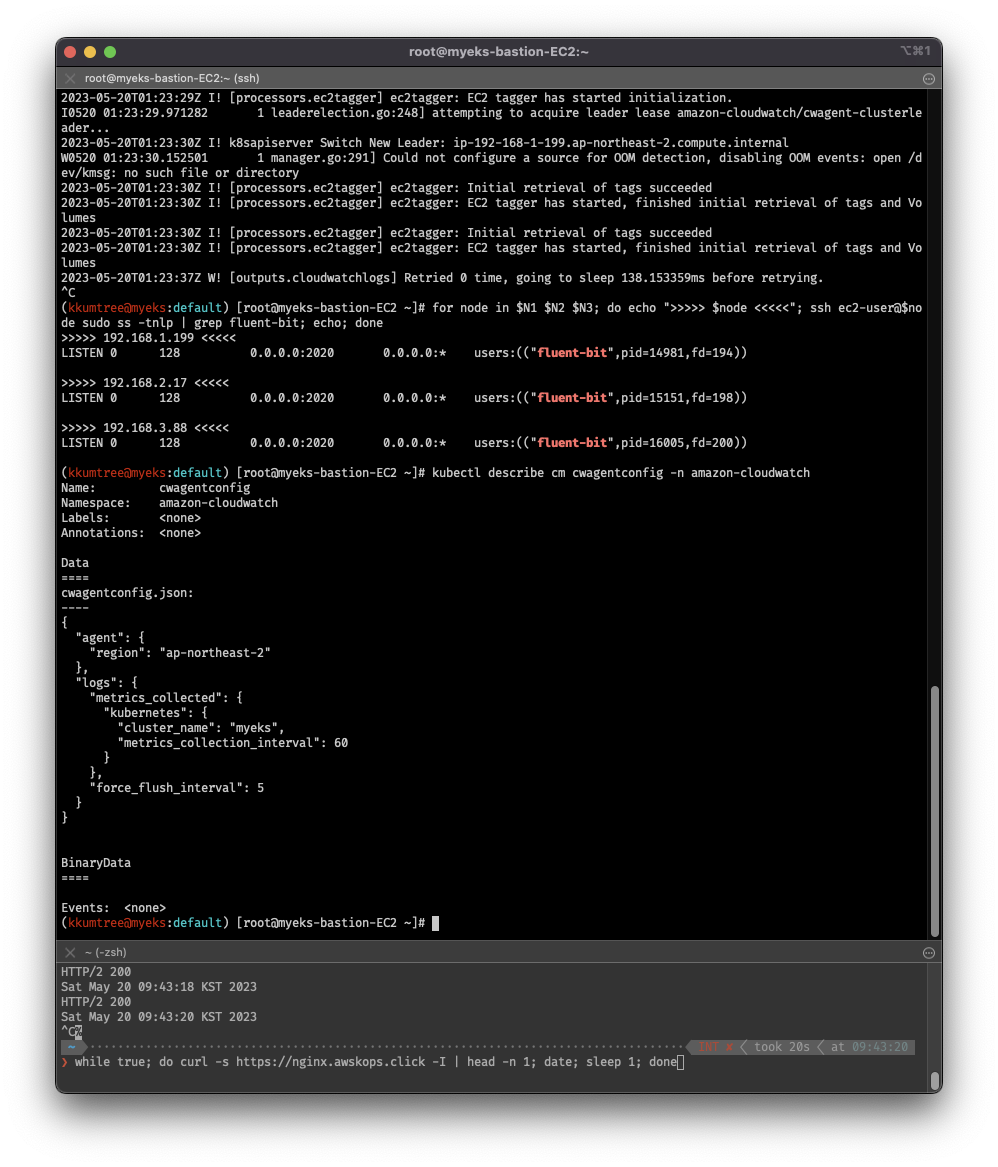The width and height of the screenshot is (998, 1167).
Task: Click the Sat May 20 09:43:18 KST 2023 line
Action: click(x=159, y=987)
